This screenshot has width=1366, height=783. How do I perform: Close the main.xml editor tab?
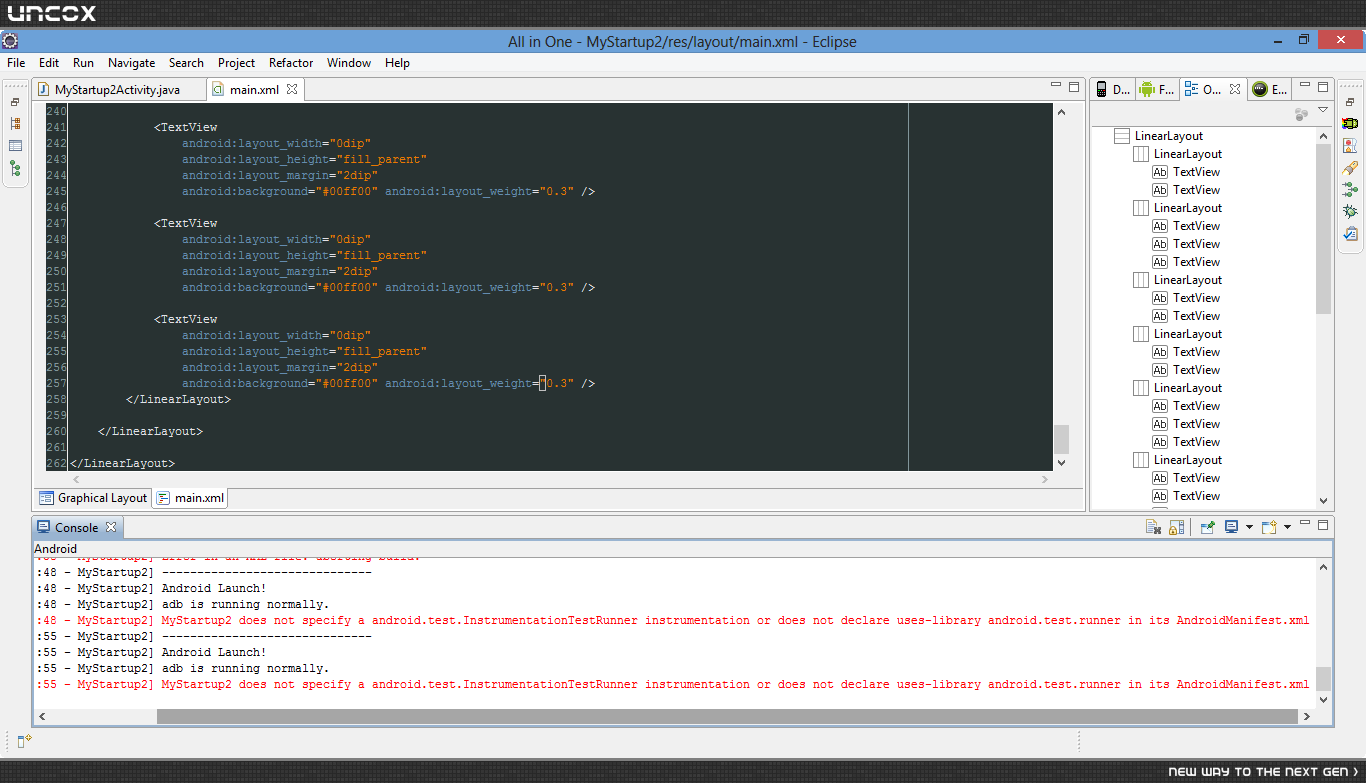coord(293,89)
